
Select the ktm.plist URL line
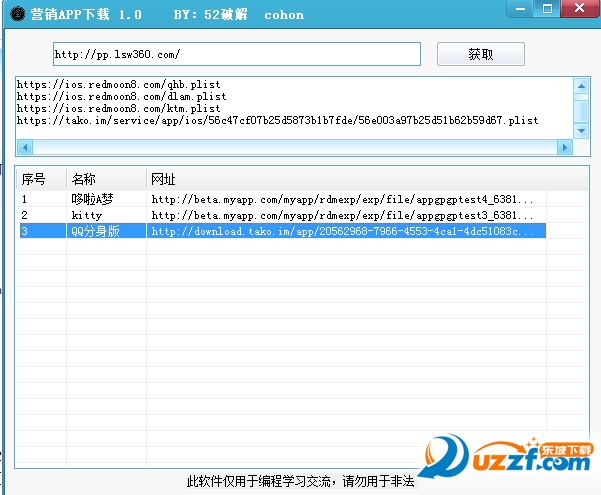pos(118,108)
